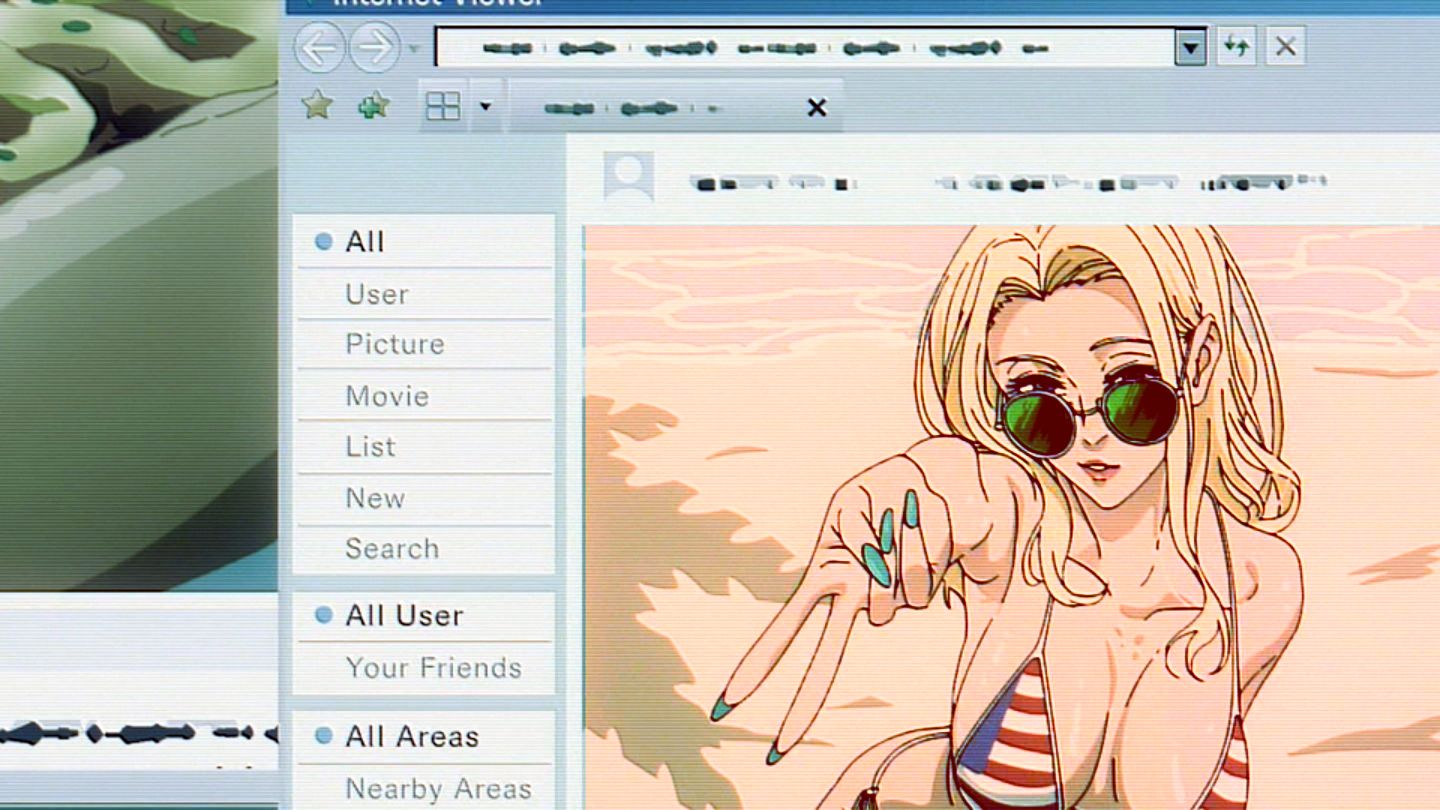Viewport: 1440px width, 810px height.
Task: Select the All Areas filter option
Action: (x=411, y=737)
